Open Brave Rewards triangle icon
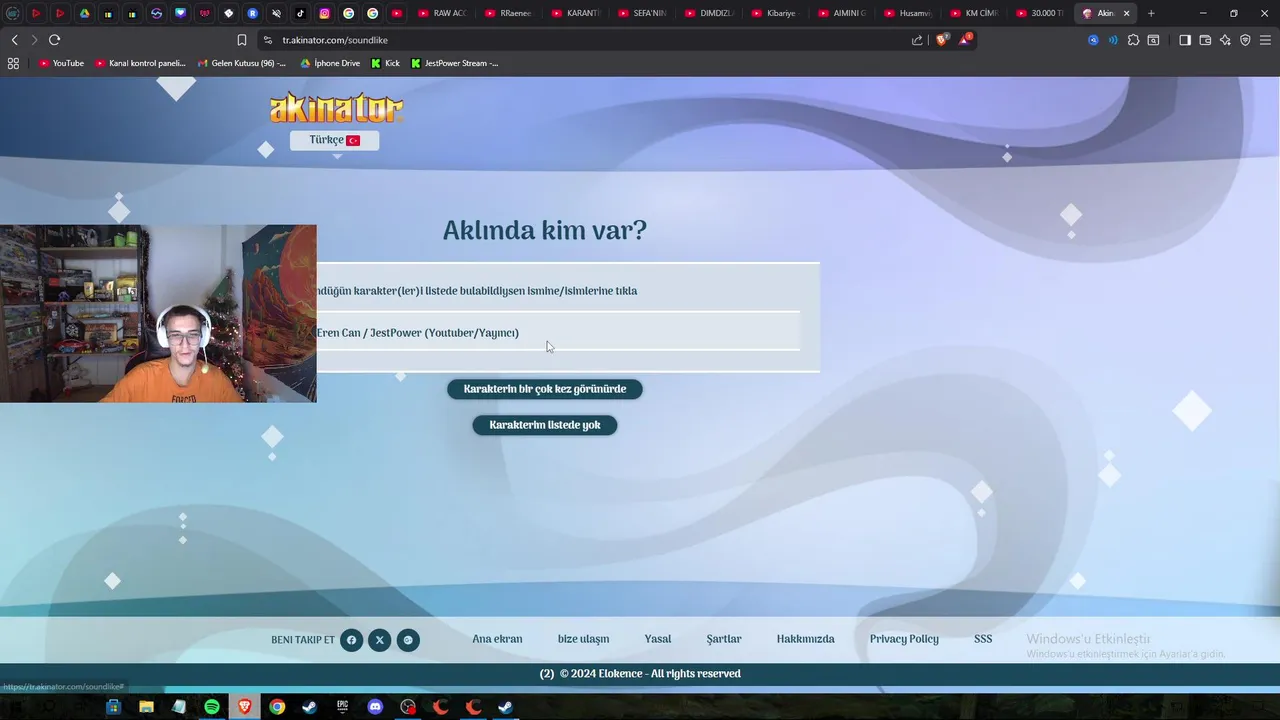Image resolution: width=1280 pixels, height=720 pixels. click(x=965, y=40)
